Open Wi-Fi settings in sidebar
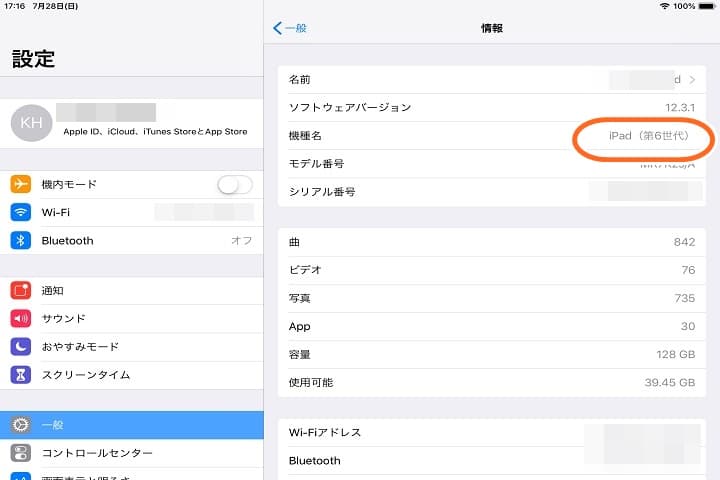The width and height of the screenshot is (720, 480). point(132,212)
